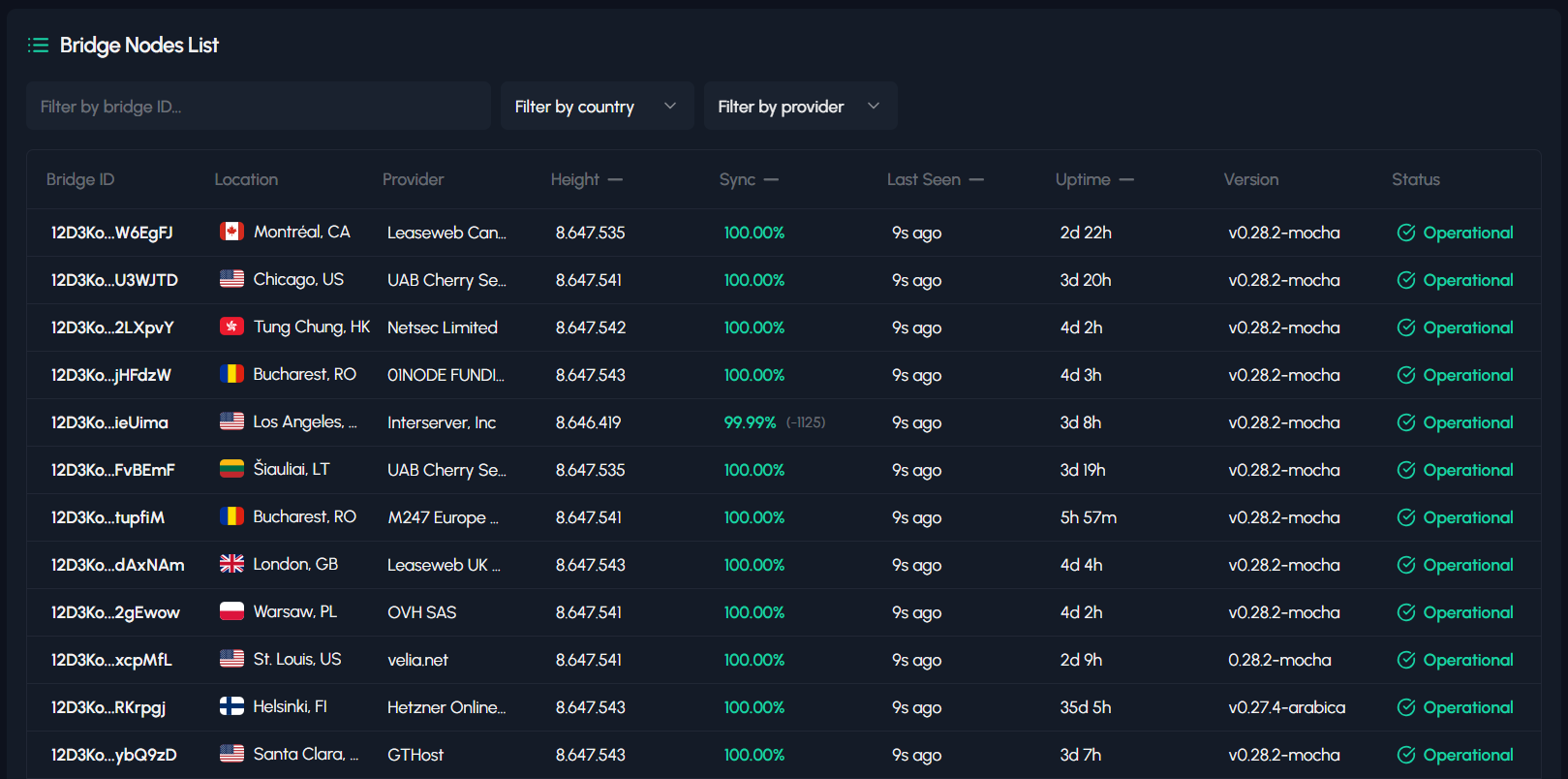Image resolution: width=1568 pixels, height=779 pixels.
Task: Click height value 8.646.419
Action: click(589, 422)
